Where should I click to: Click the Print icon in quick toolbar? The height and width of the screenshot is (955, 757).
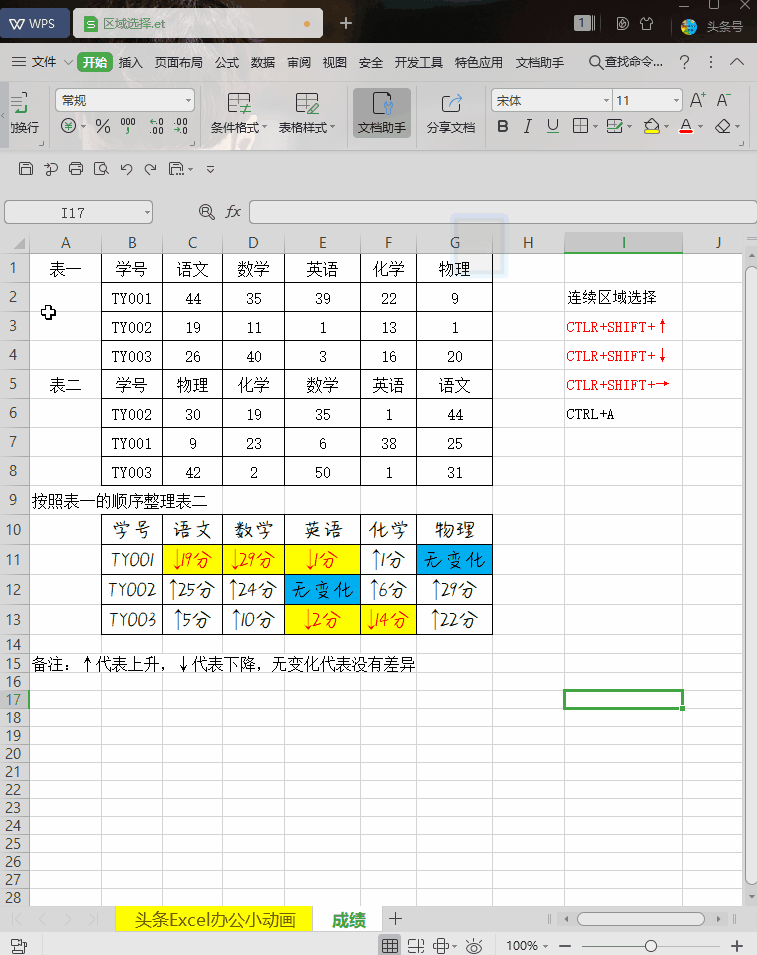pyautogui.click(x=76, y=169)
